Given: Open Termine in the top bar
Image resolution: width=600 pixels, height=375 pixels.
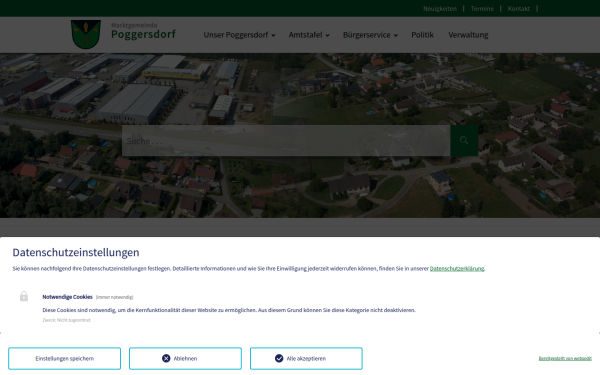Looking at the screenshot, I should coord(482,8).
